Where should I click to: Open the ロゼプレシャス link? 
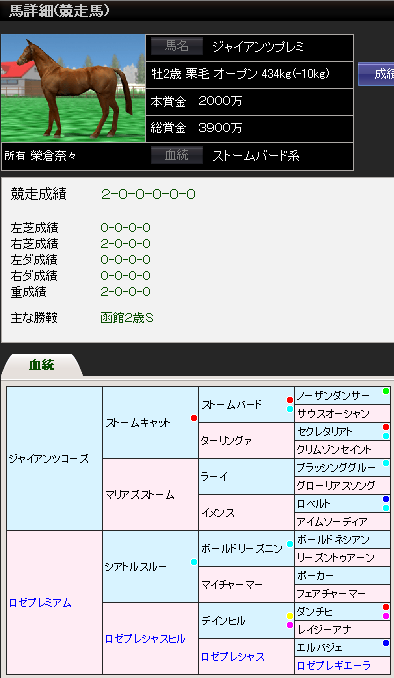point(233,657)
